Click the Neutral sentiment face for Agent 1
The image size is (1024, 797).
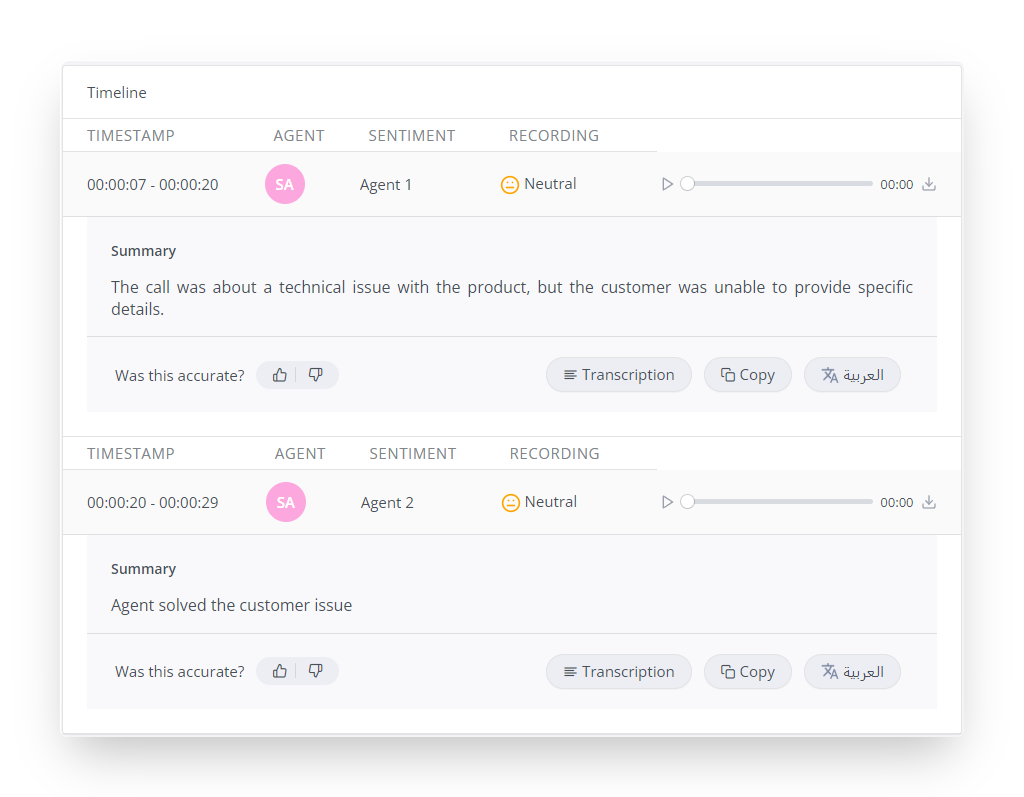[510, 185]
